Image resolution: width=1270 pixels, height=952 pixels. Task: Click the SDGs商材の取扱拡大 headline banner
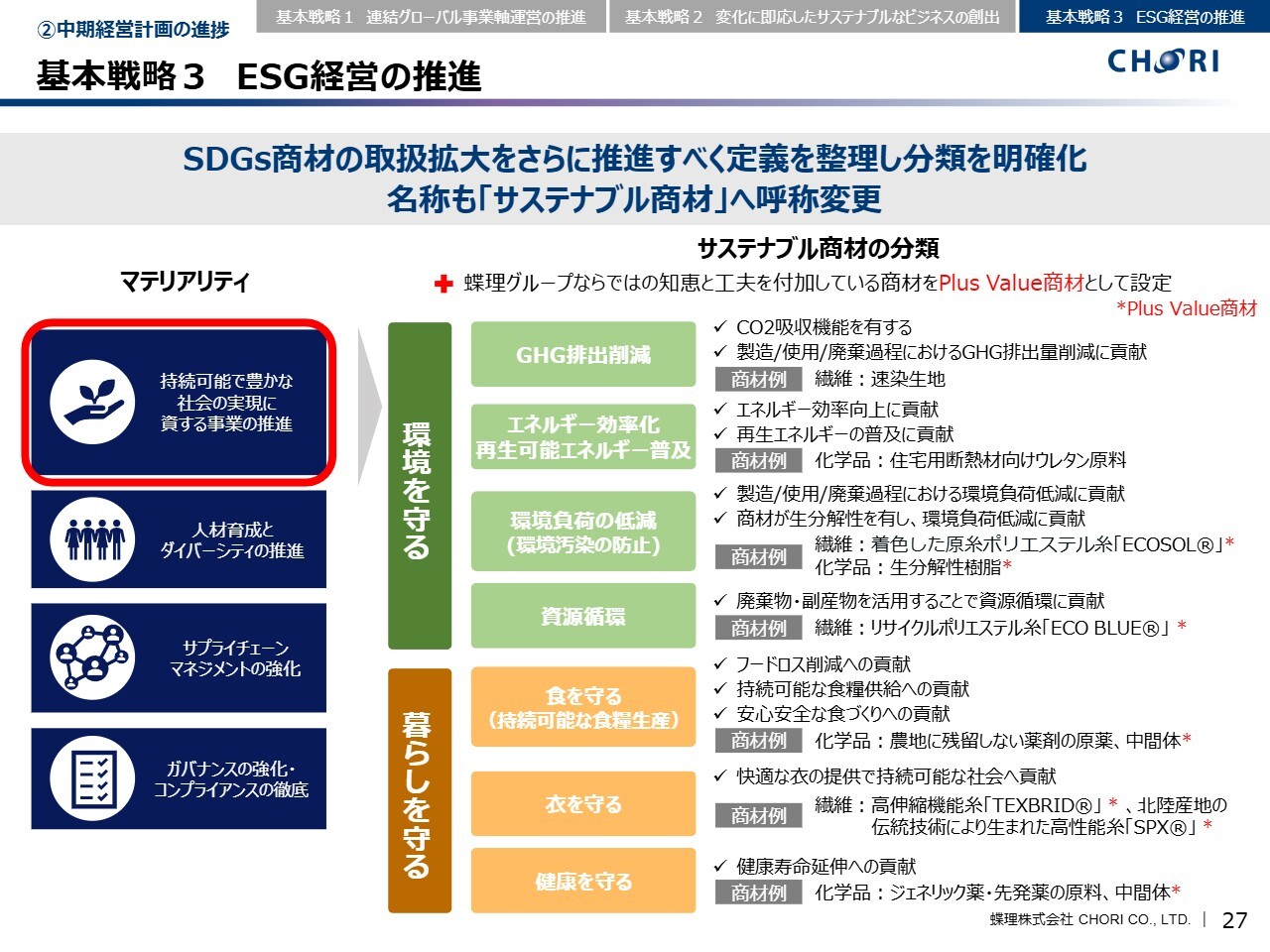click(x=635, y=178)
